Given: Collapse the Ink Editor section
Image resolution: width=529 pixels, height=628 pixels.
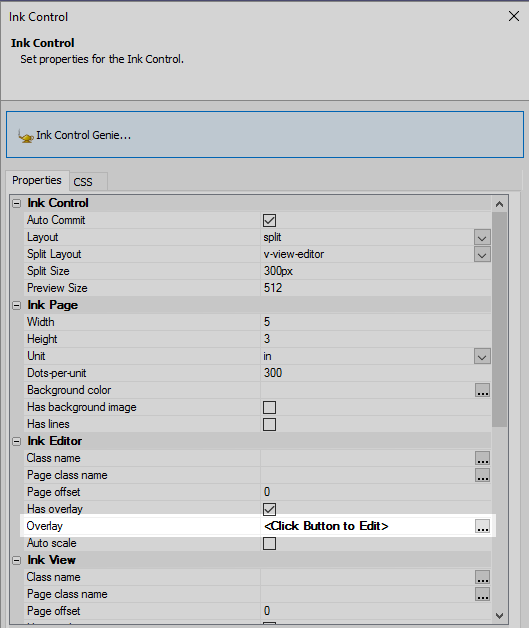Looking at the screenshot, I should pyautogui.click(x=16, y=441).
